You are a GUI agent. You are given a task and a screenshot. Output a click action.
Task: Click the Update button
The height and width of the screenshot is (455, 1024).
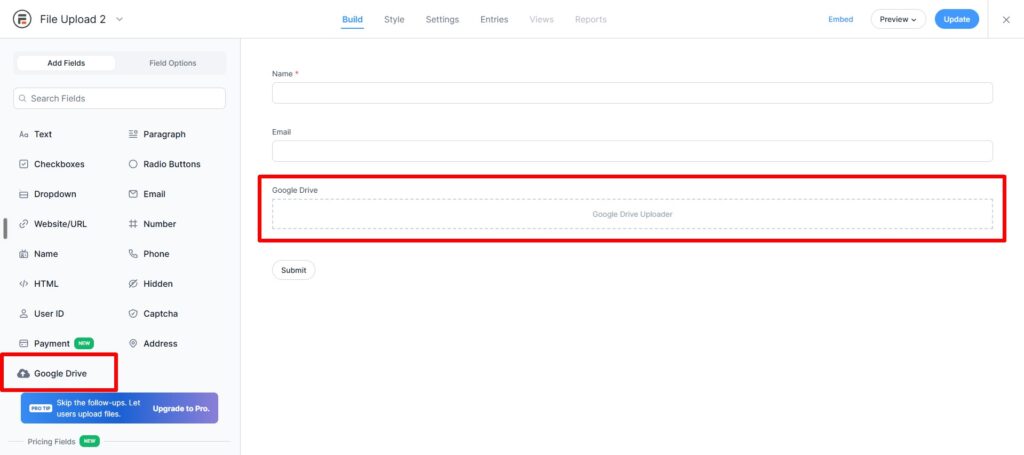(957, 20)
